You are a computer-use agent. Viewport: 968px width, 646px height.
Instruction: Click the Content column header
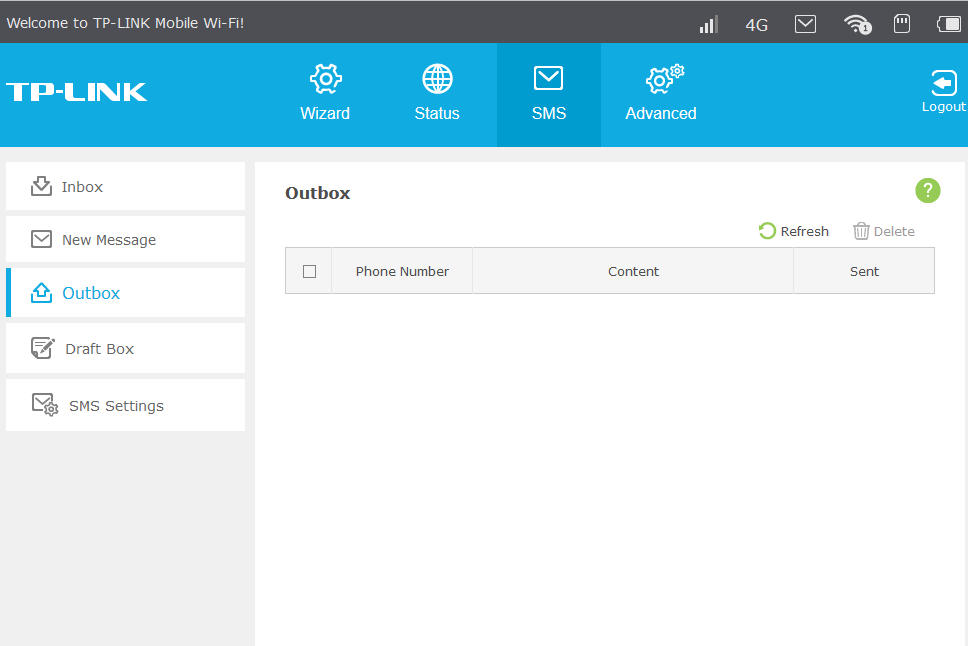tap(633, 271)
